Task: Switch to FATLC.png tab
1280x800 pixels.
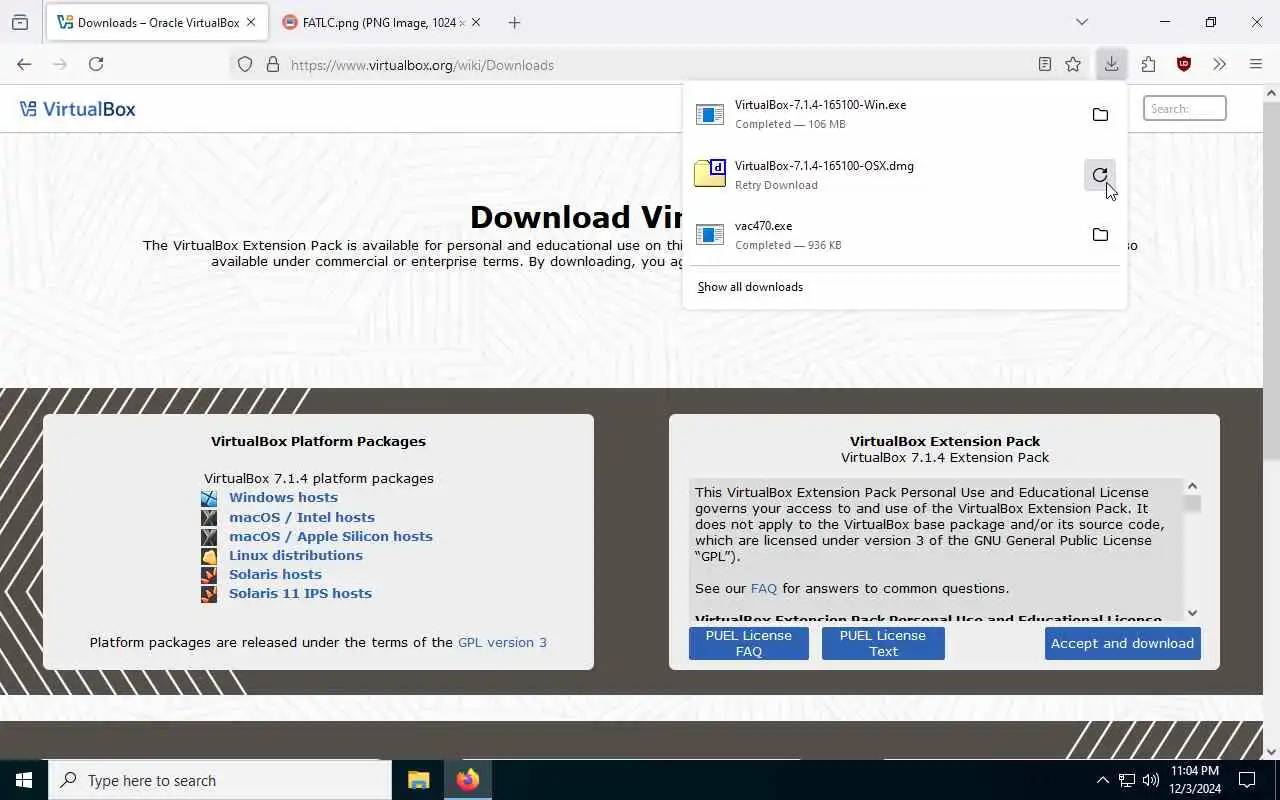Action: [x=381, y=22]
